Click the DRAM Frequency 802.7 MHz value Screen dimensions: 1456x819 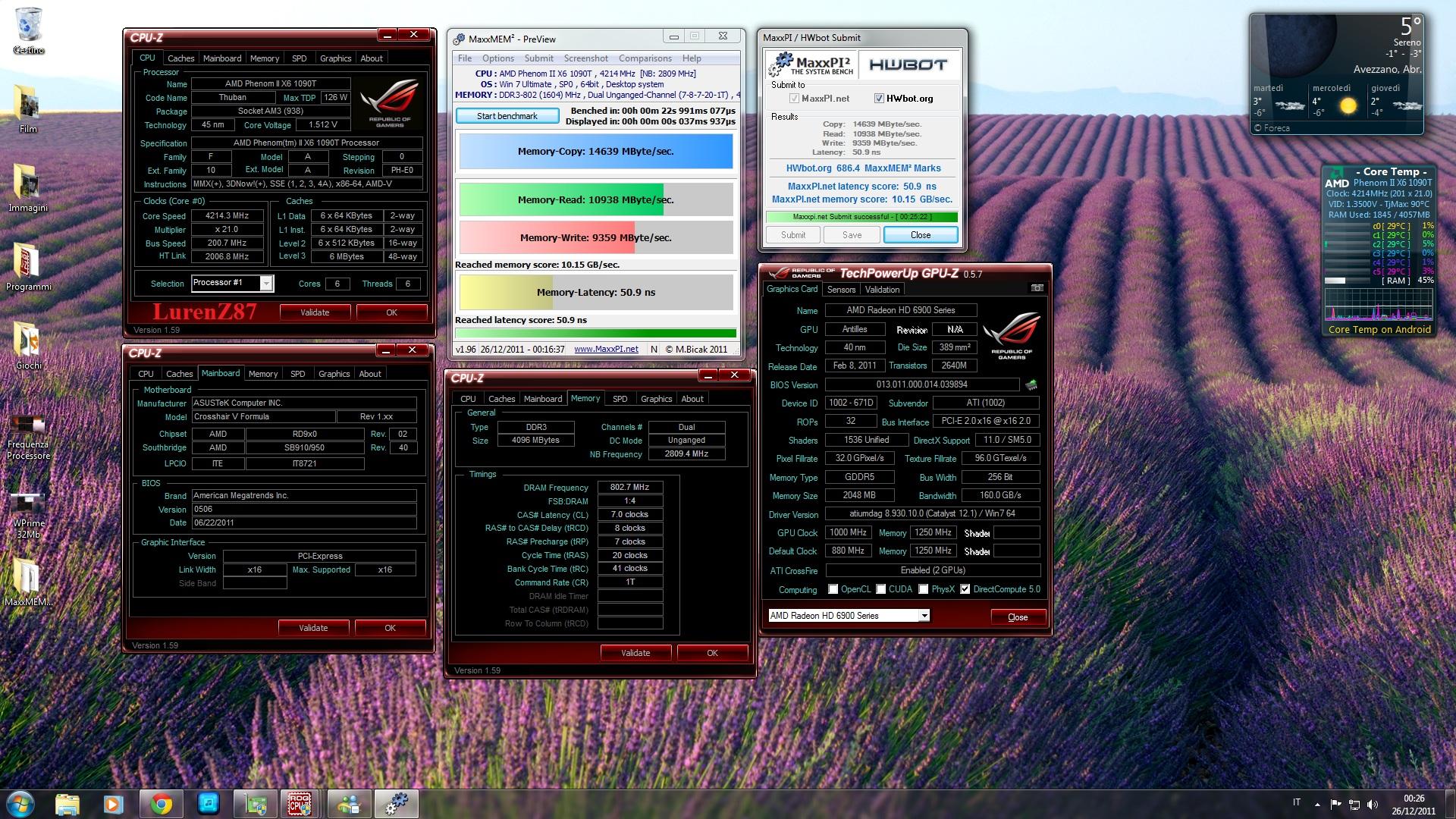(x=630, y=488)
